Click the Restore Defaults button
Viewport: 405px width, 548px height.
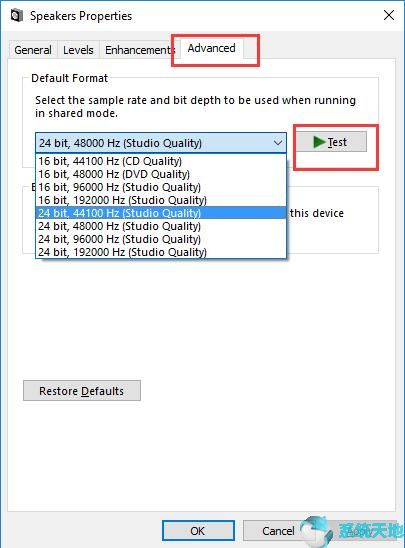click(82, 391)
